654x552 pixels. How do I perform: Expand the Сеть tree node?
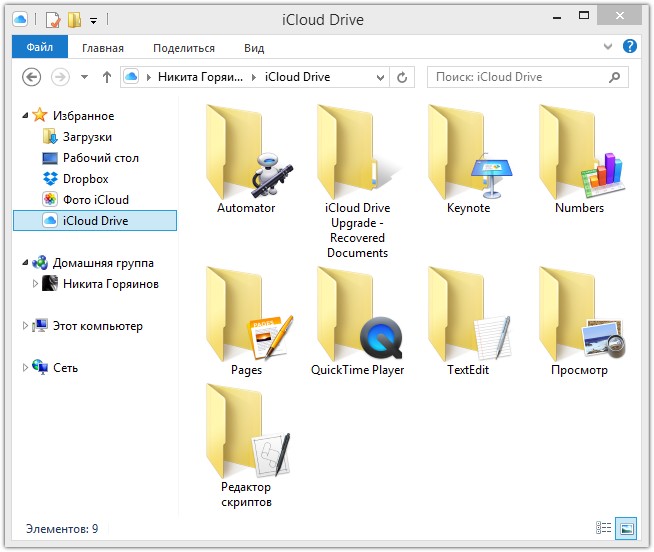[25, 367]
